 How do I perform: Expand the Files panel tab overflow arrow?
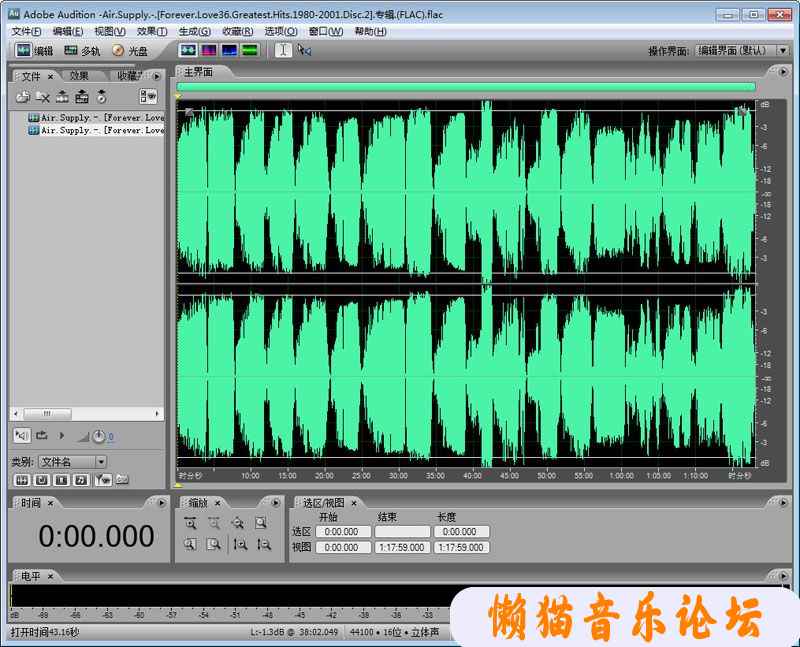tap(157, 77)
